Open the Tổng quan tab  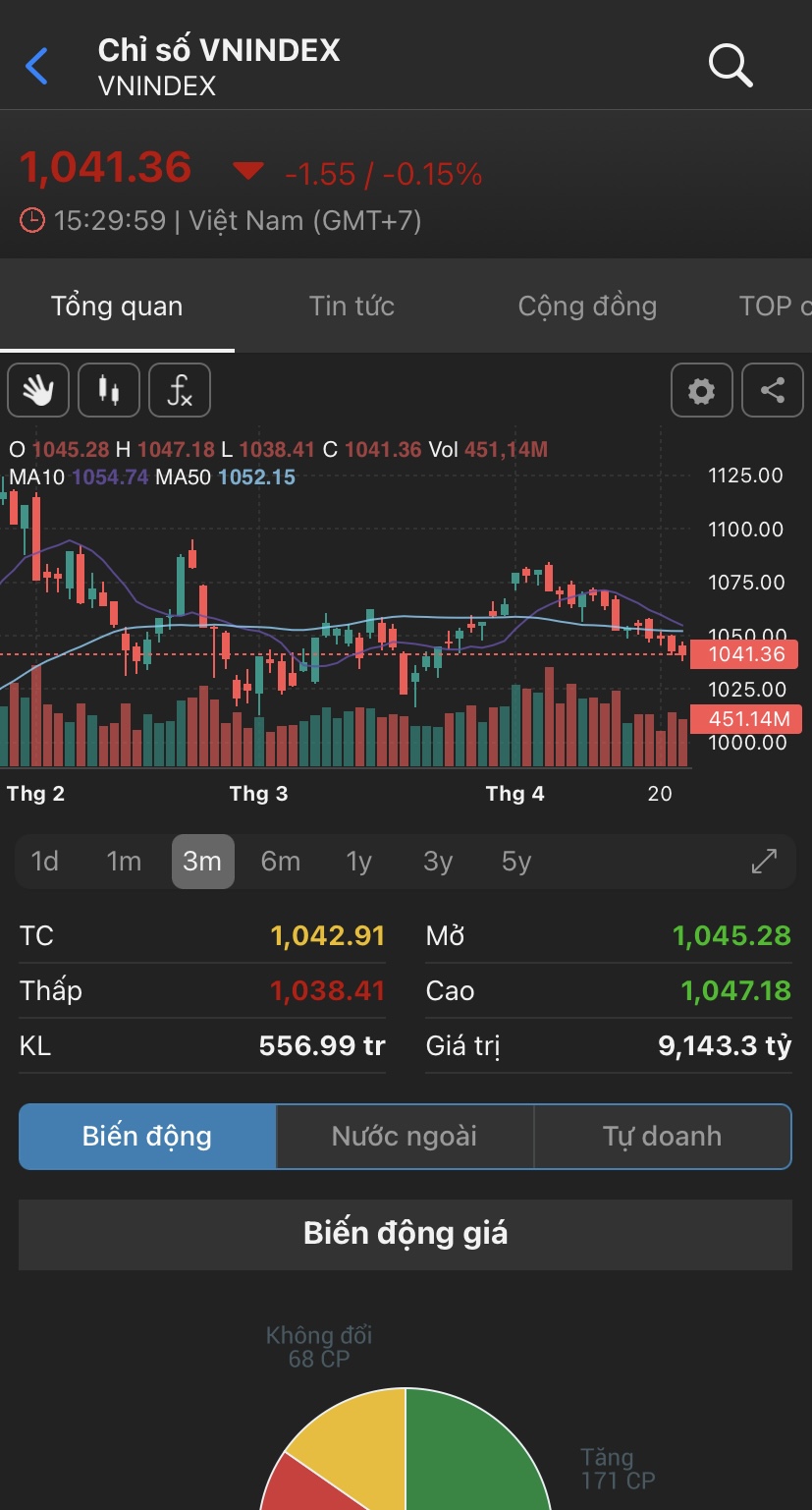pos(117,307)
